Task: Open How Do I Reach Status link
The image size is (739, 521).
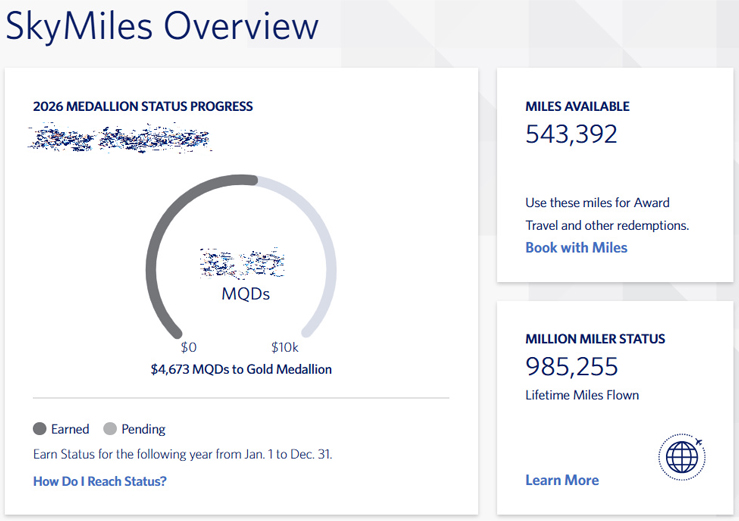Action: (x=99, y=481)
